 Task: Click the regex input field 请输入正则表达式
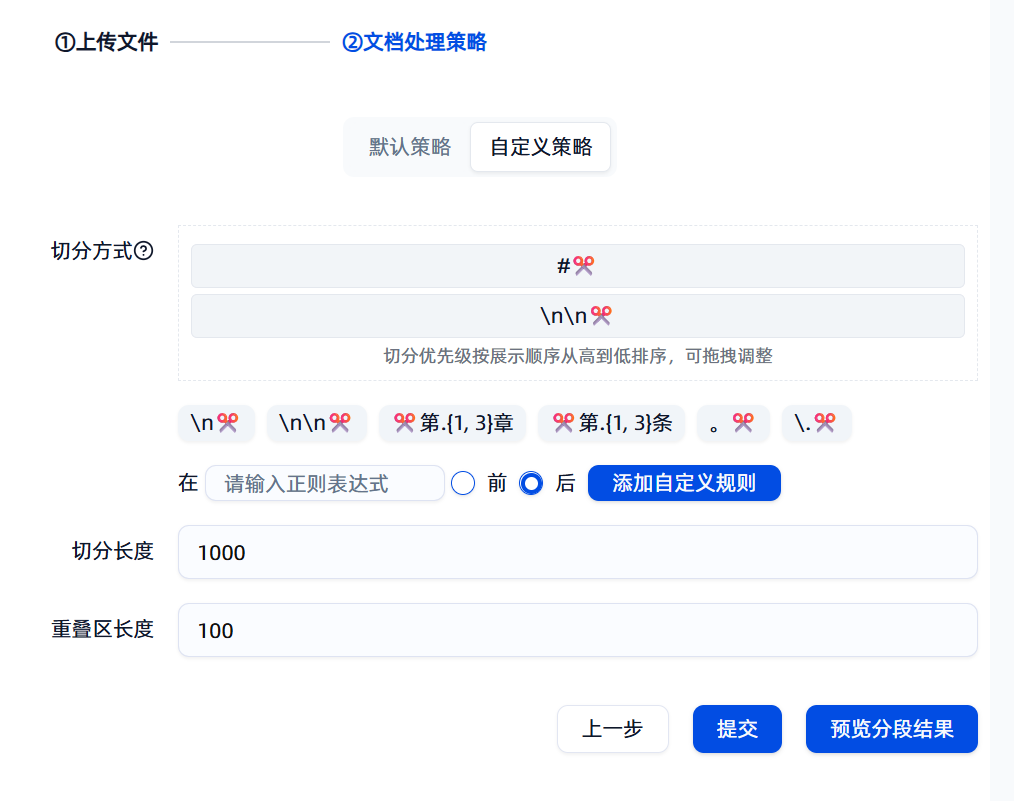(x=324, y=483)
